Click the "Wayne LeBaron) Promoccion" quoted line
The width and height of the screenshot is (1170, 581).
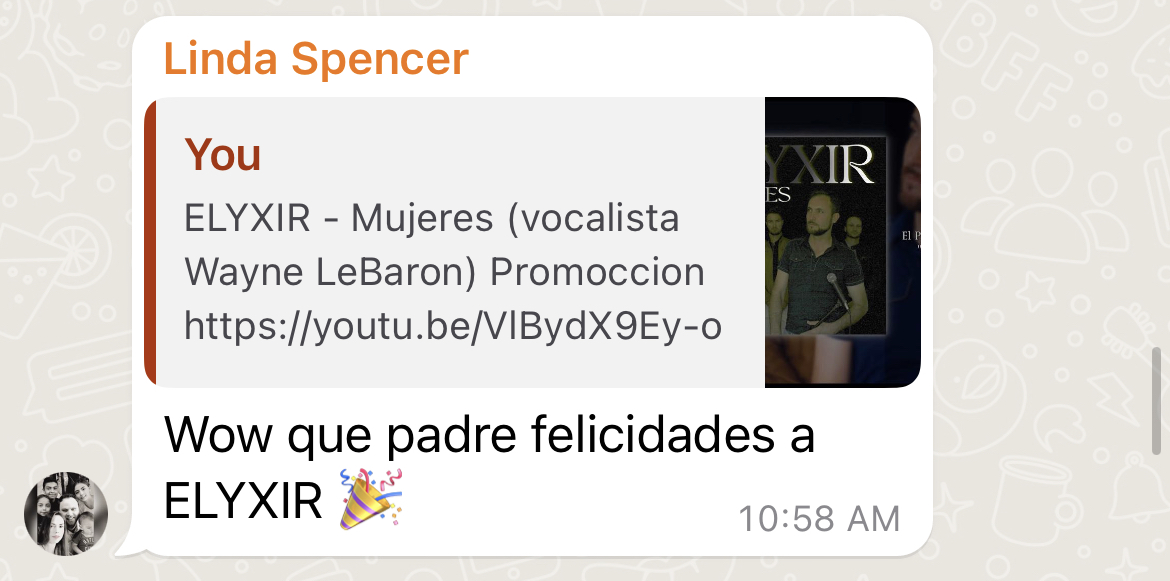[444, 272]
